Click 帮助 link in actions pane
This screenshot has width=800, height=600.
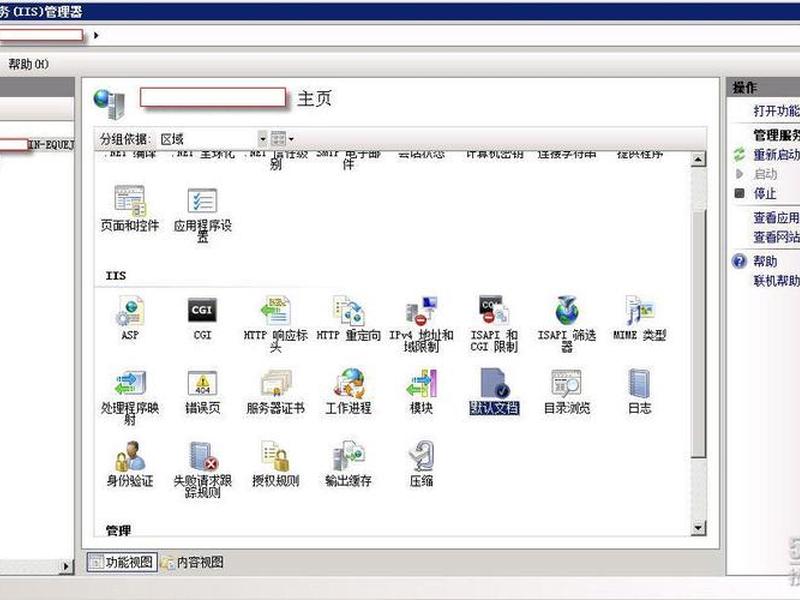coord(765,262)
